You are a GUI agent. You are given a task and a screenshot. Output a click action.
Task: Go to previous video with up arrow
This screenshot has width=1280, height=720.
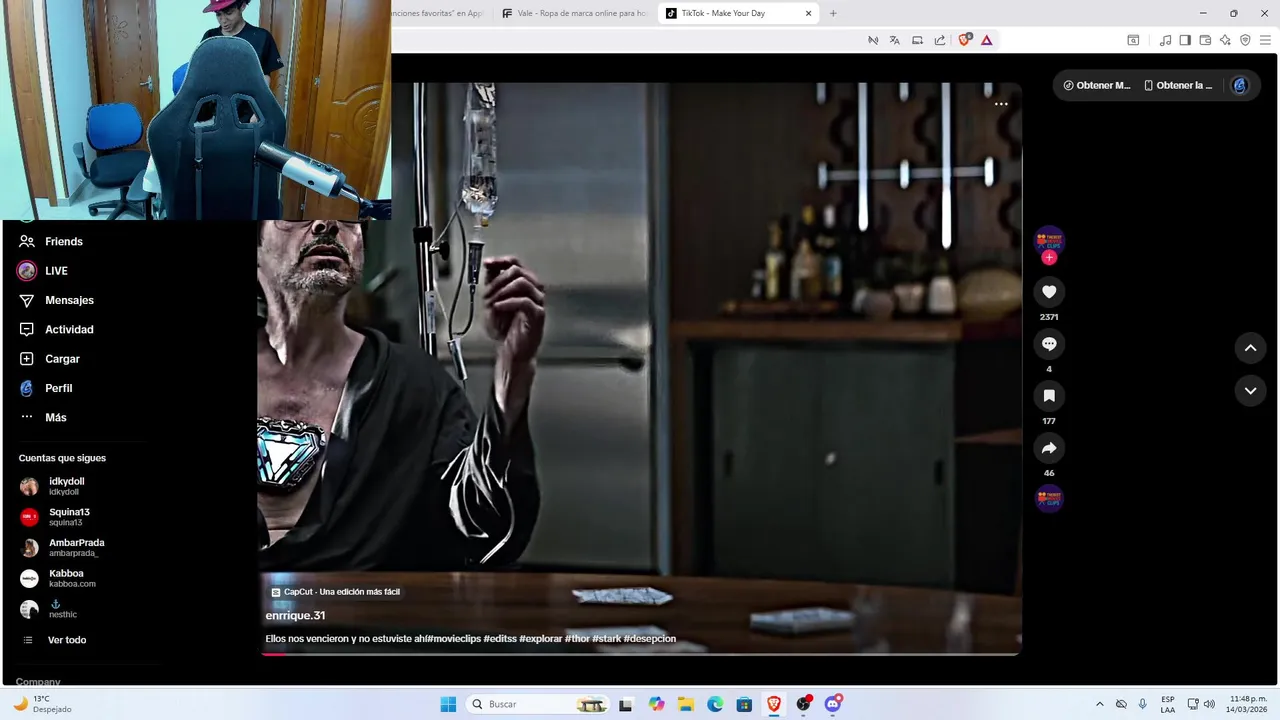tap(1250, 348)
